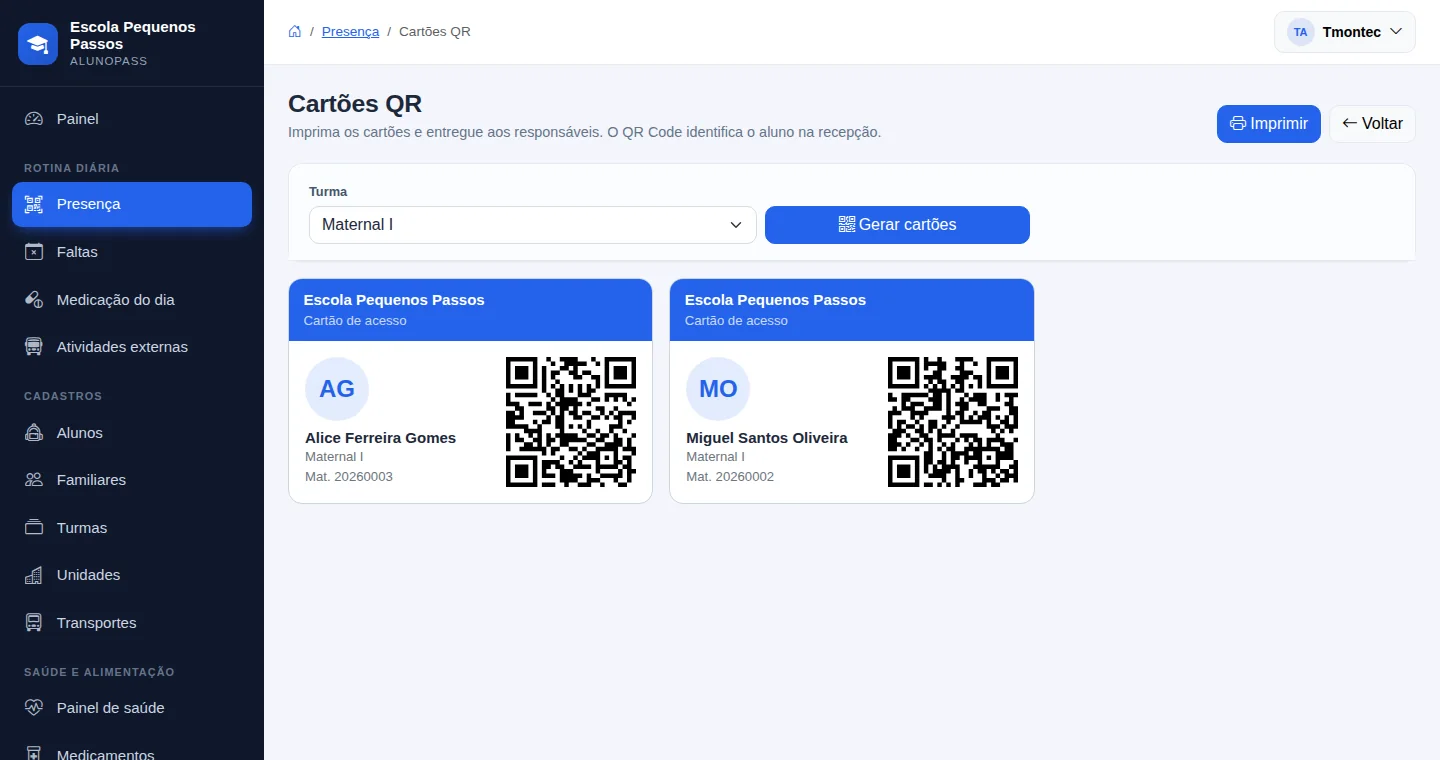Click Alice Ferreira Gomes QR code
Viewport: 1440px width, 760px height.
[x=571, y=422]
